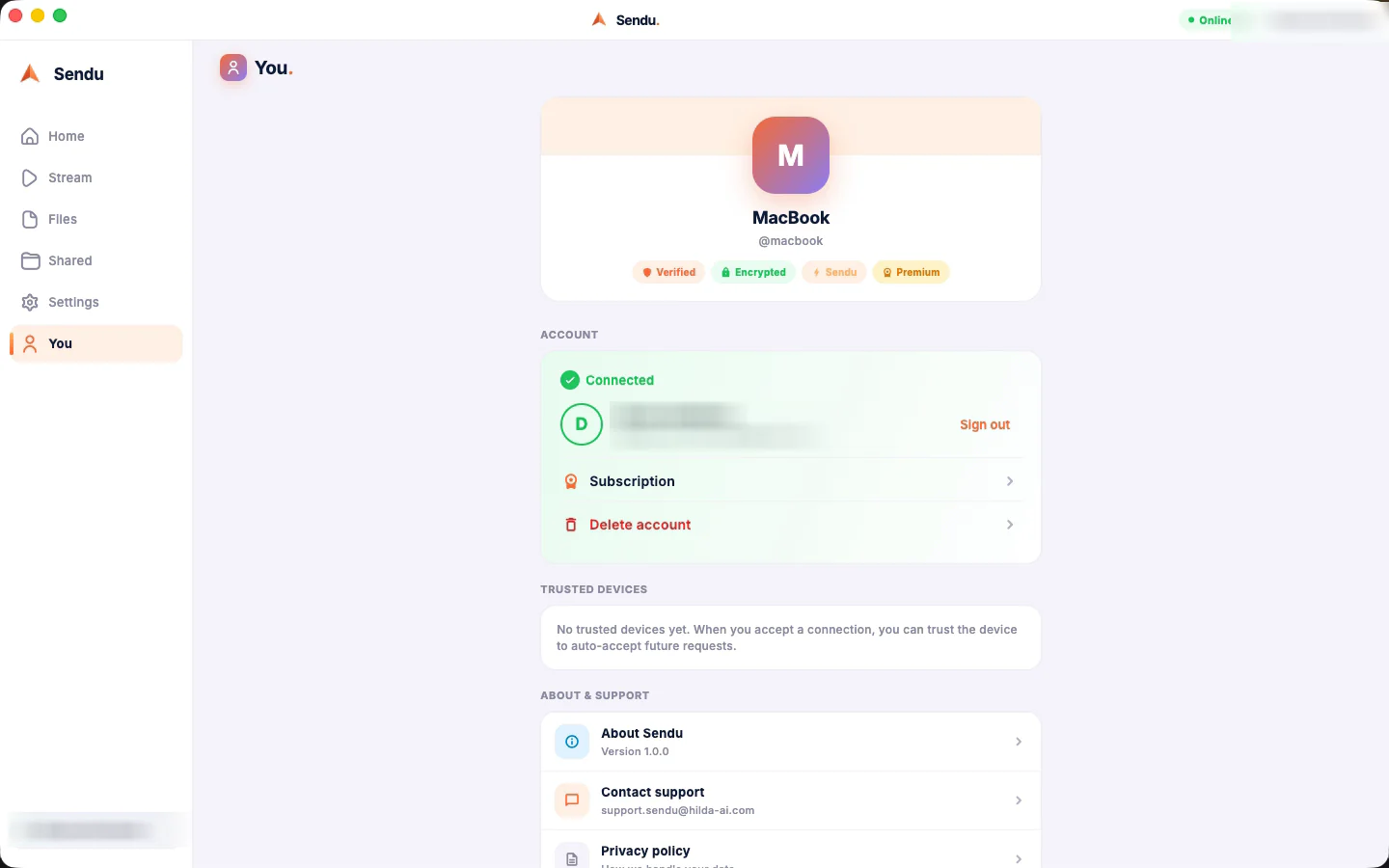Click the Privacy policy document icon
Screen dimensions: 1389x868
click(x=572, y=856)
